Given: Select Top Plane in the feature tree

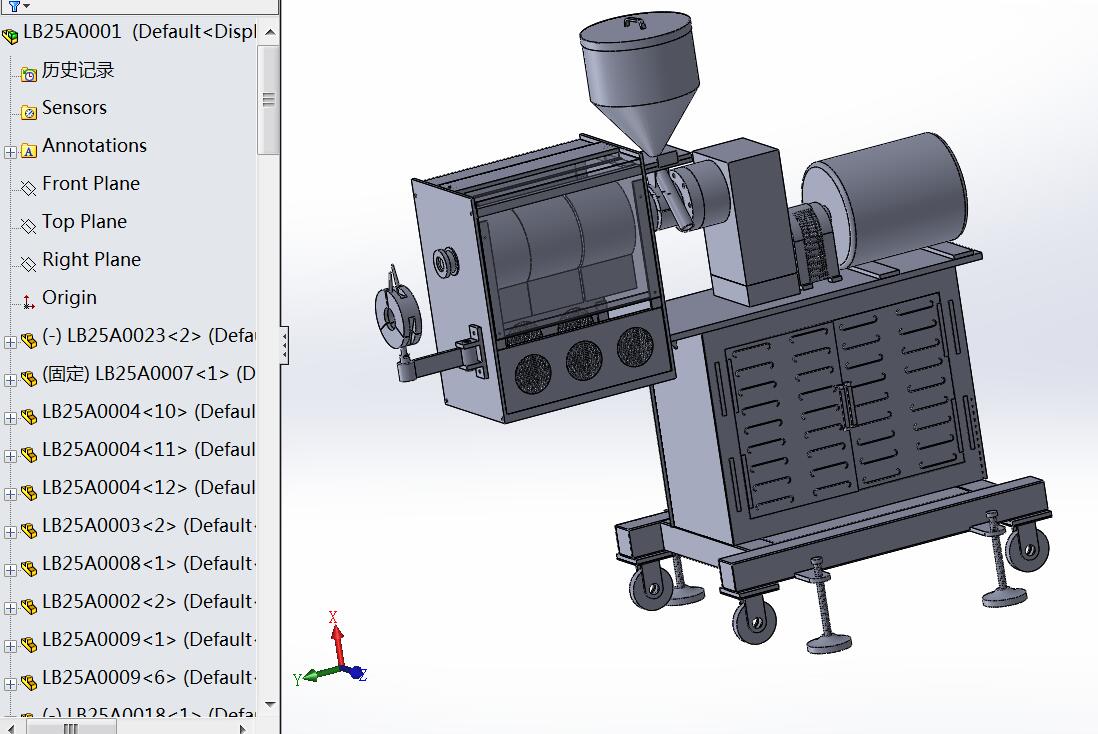Looking at the screenshot, I should click(83, 222).
